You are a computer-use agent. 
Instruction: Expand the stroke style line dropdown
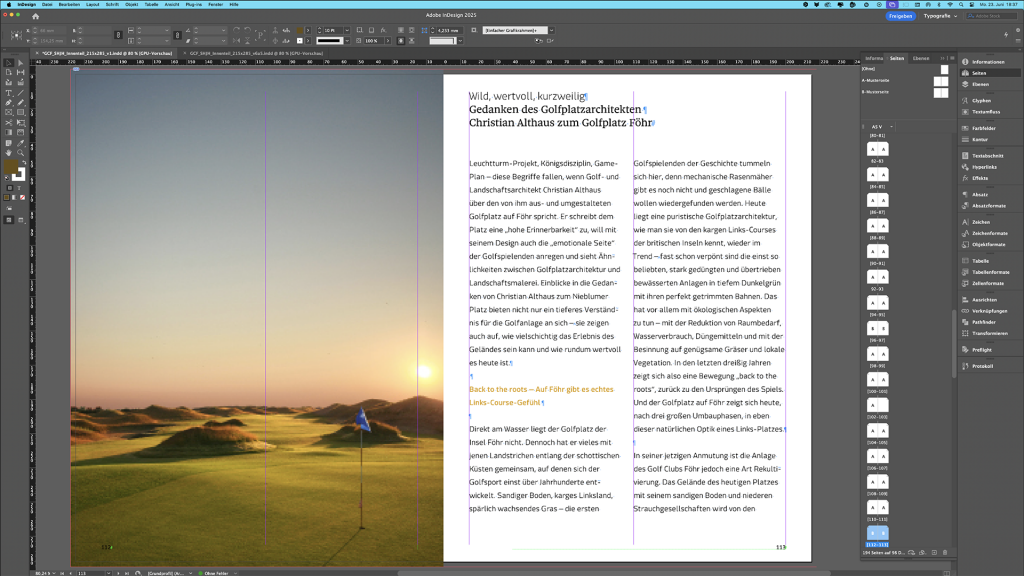345,40
